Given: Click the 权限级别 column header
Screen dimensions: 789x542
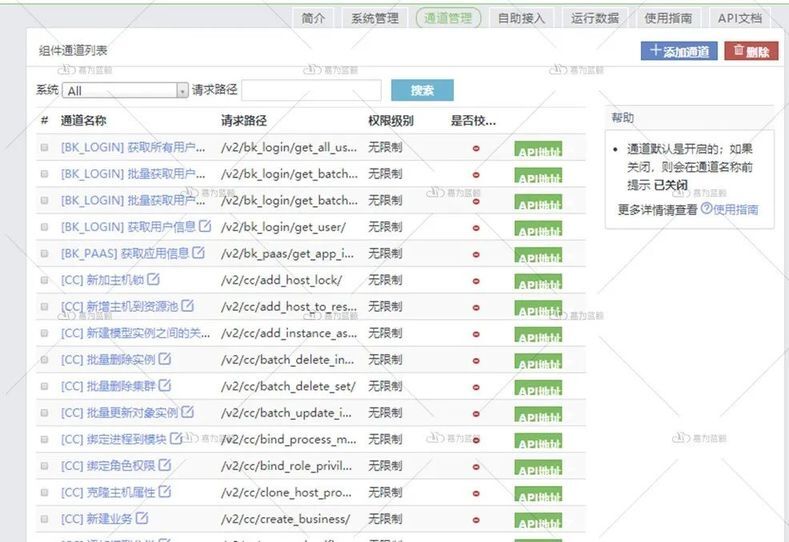Looking at the screenshot, I should 391,121.
